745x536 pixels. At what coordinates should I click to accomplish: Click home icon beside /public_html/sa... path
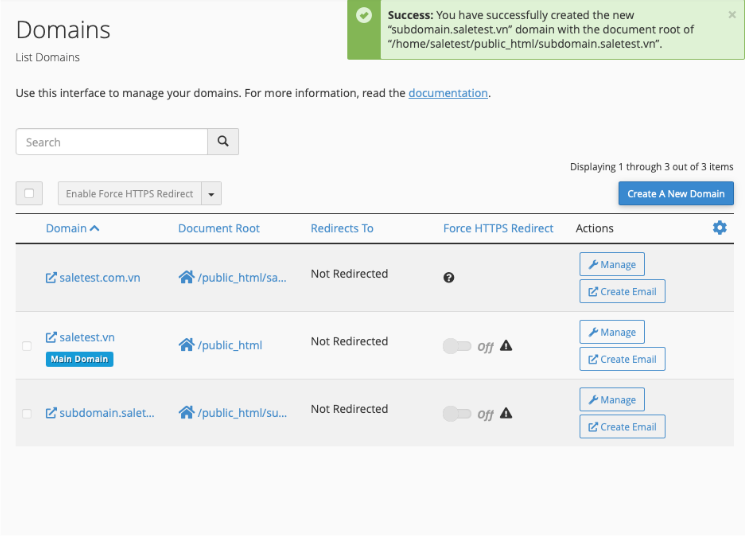186,277
